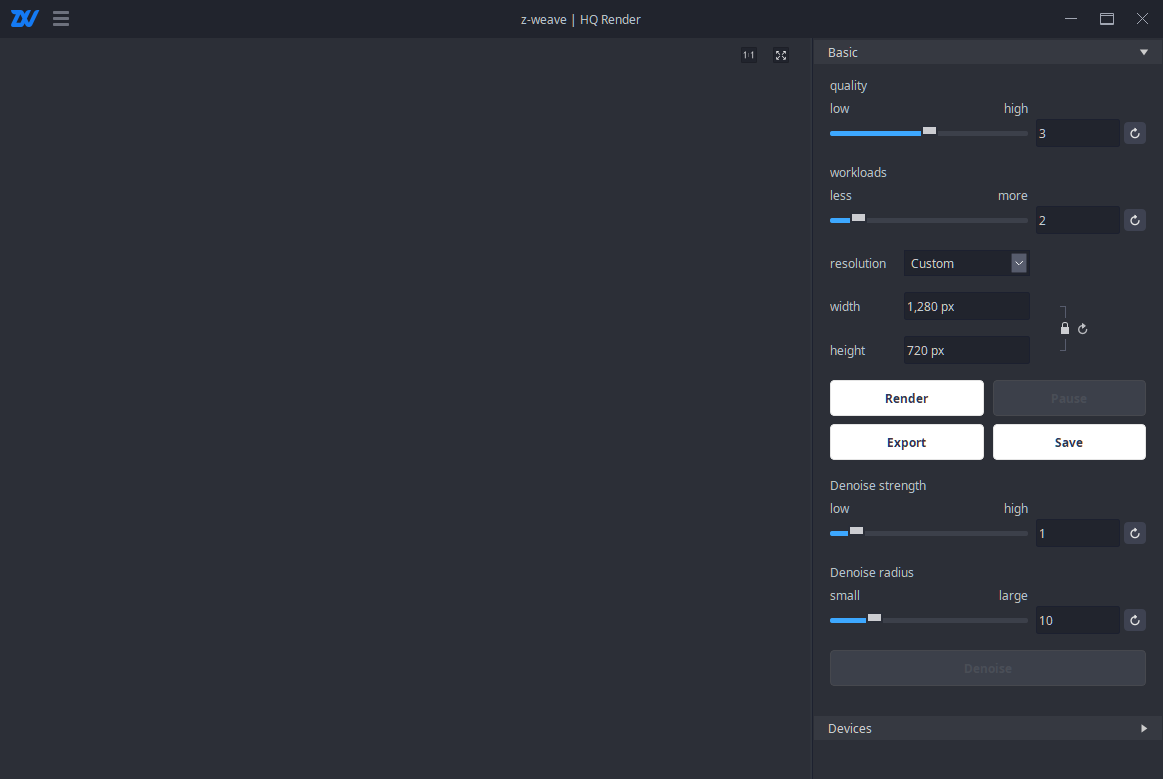The image size is (1163, 779).
Task: Collapse the Basic section
Action: [x=987, y=52]
